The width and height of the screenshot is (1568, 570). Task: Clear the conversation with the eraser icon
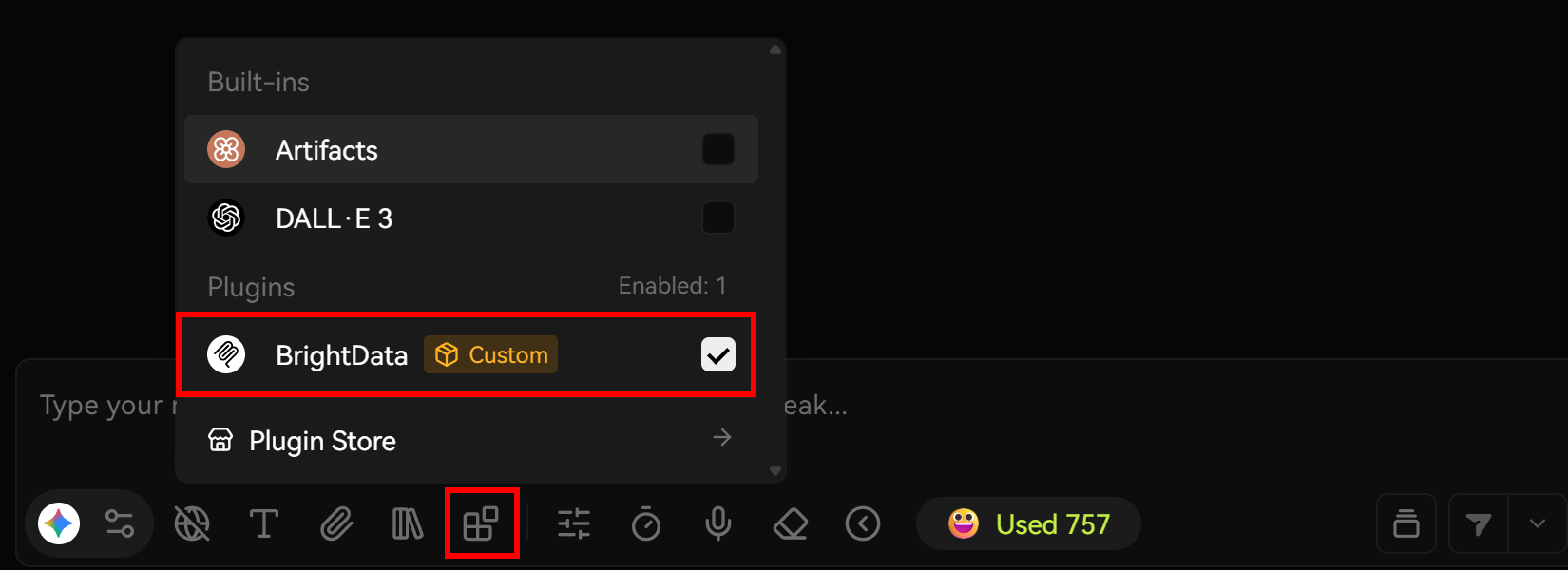pyautogui.click(x=790, y=523)
